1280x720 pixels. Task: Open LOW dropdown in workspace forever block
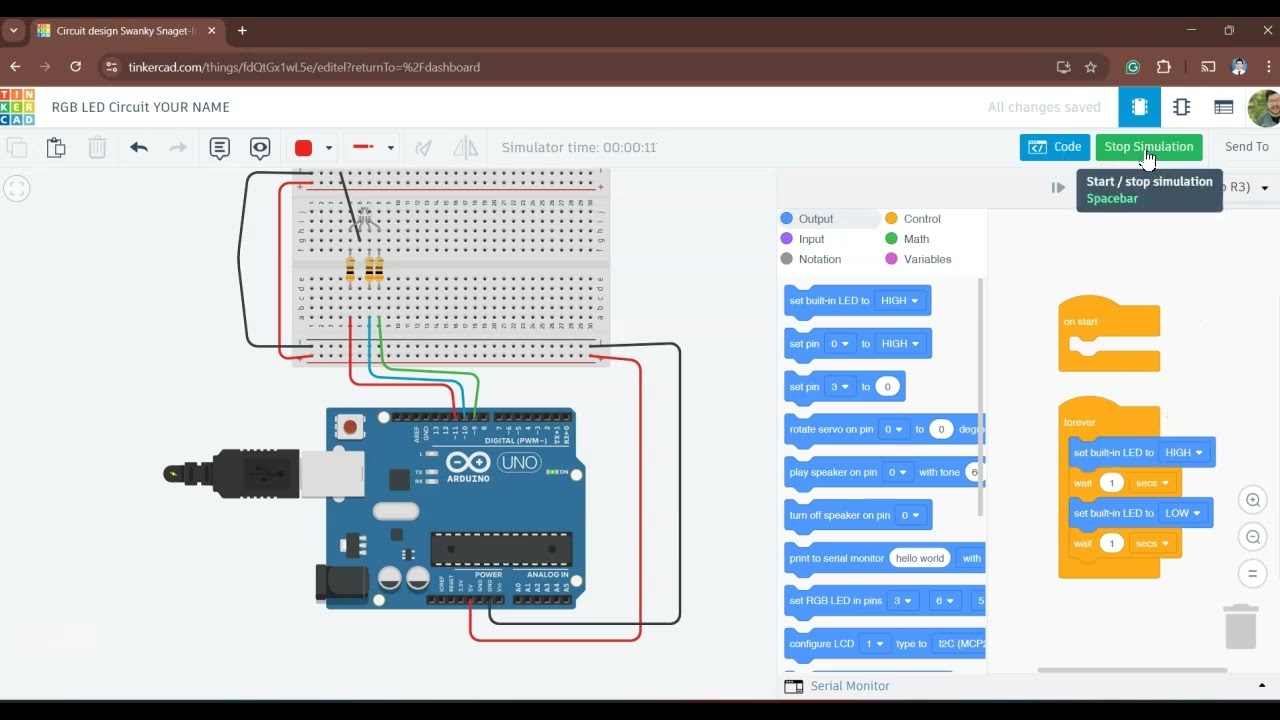(1183, 514)
